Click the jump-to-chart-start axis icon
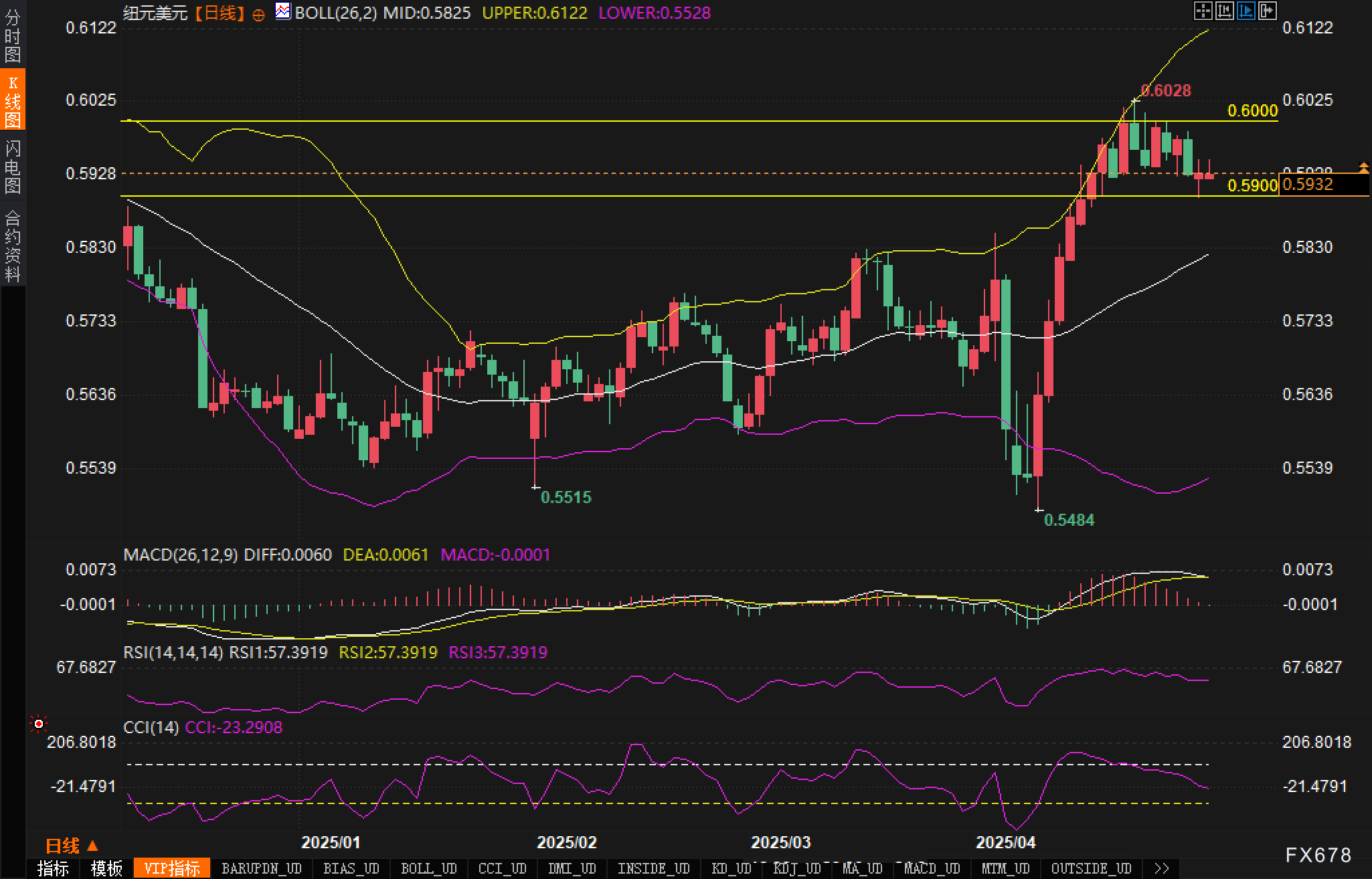This screenshot has width=1372, height=879. 1224,11
